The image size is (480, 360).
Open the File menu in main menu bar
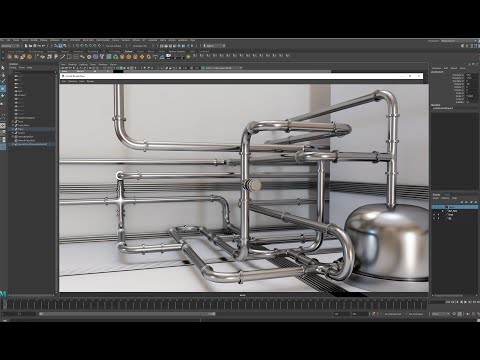(x=2, y=40)
